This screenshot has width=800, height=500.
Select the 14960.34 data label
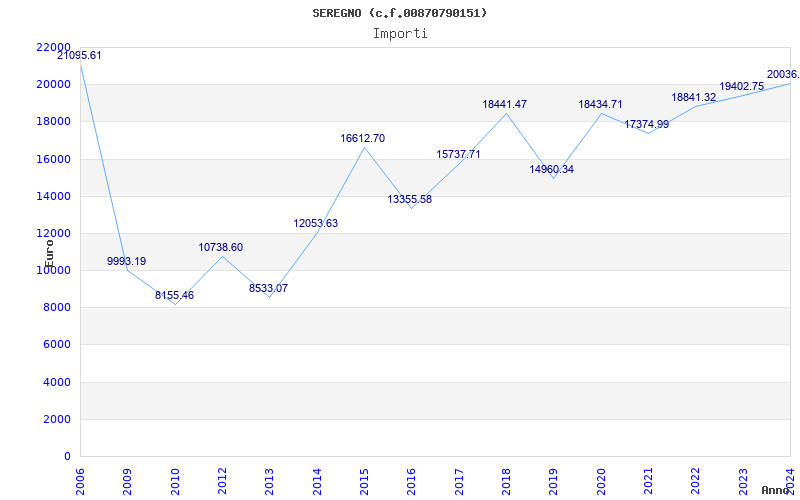point(552,169)
